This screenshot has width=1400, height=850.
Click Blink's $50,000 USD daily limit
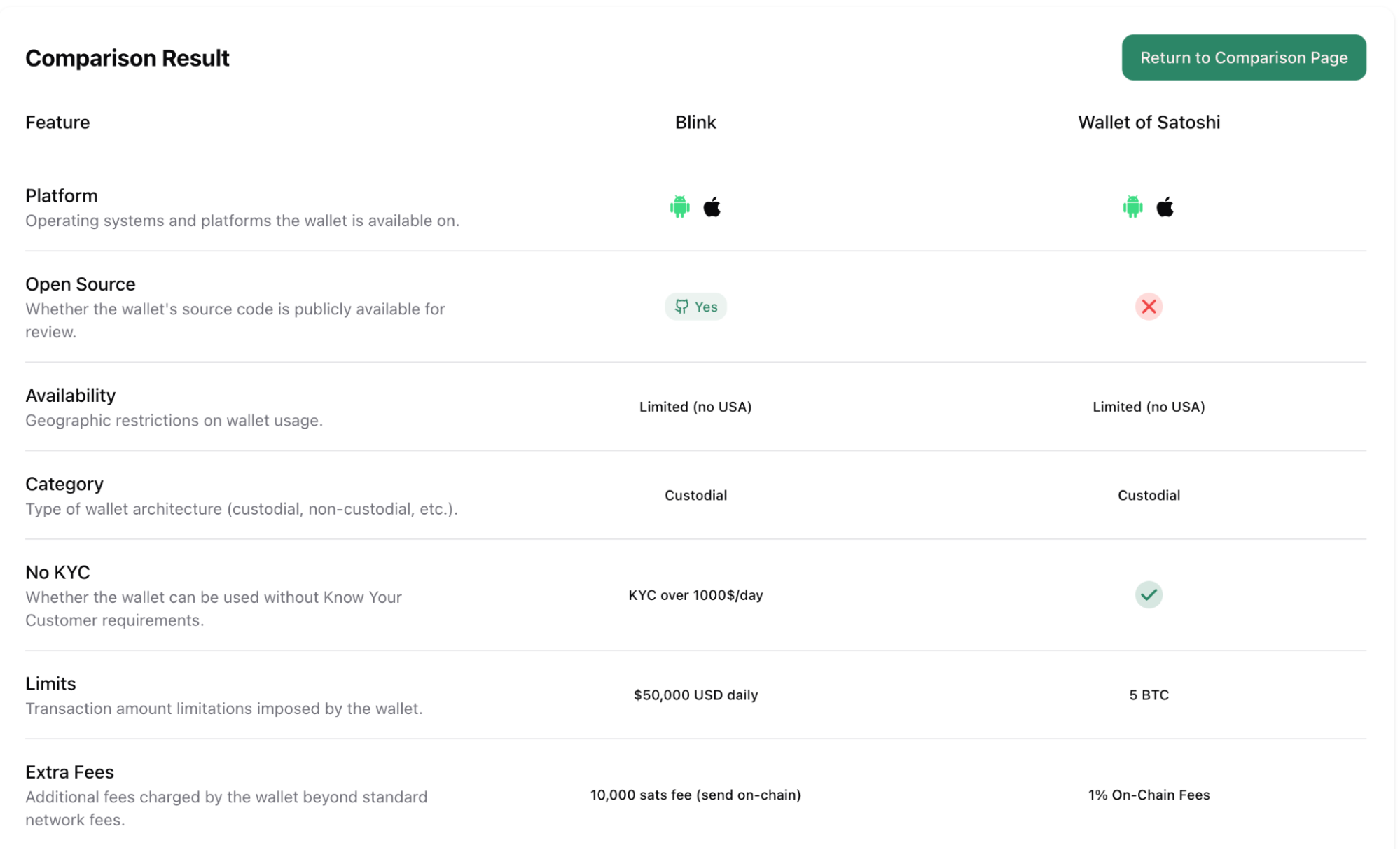(695, 695)
